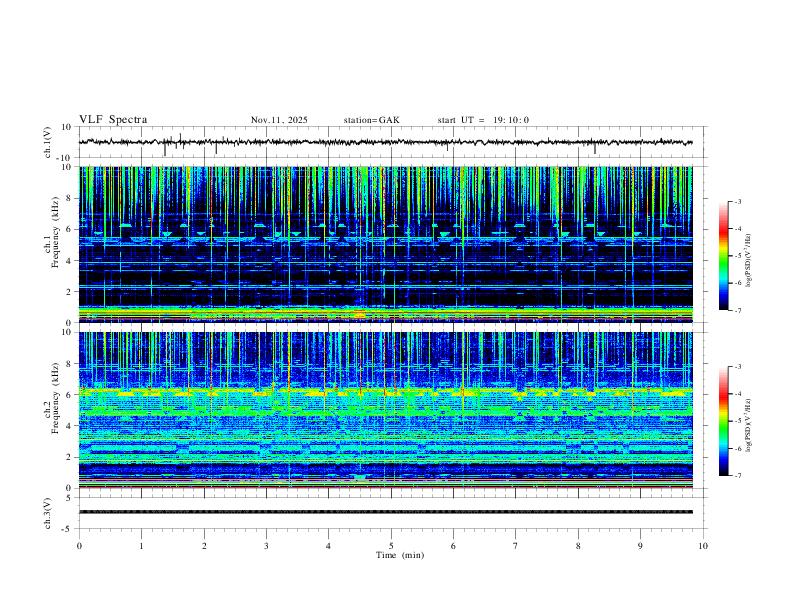This screenshot has width=792, height=612.
Task: Click the time axis tick label '5'
Action: point(391,546)
